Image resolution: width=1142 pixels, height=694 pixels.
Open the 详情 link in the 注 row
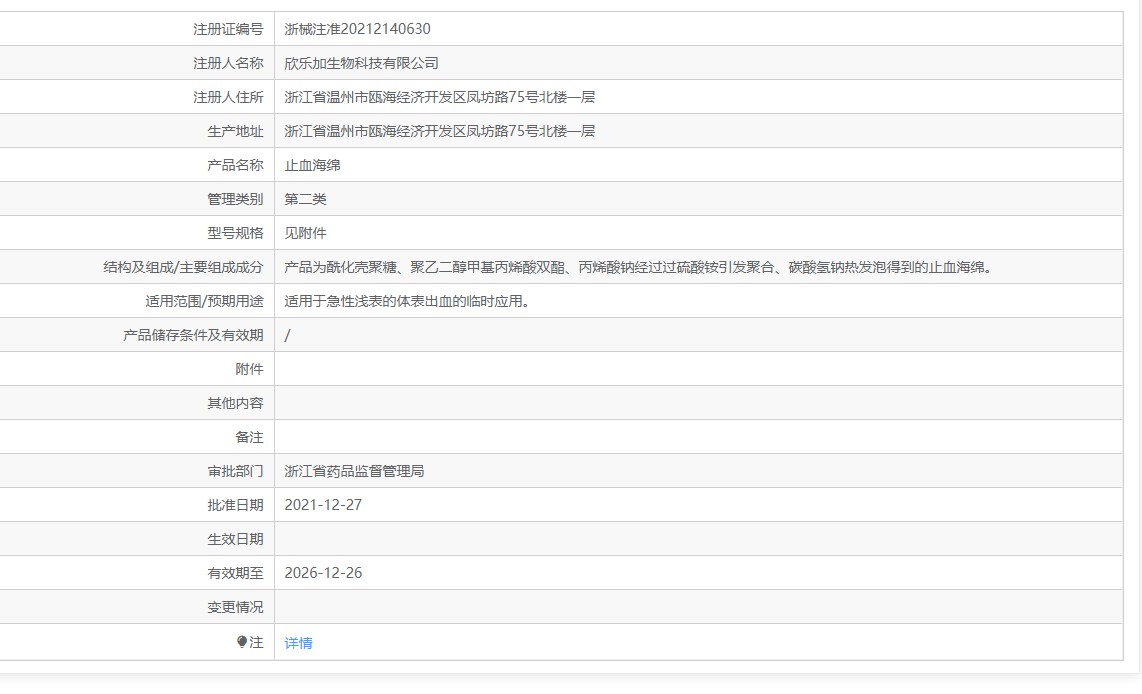pos(298,642)
